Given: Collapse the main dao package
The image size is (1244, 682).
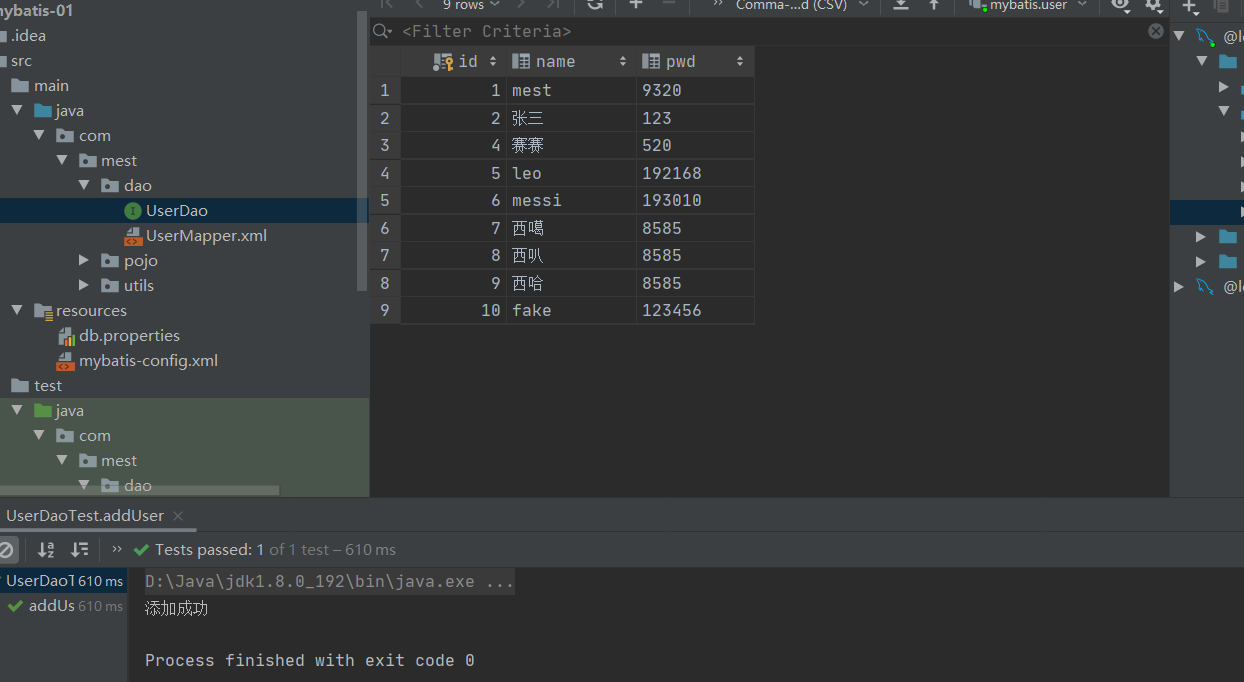Looking at the screenshot, I should pos(85,185).
